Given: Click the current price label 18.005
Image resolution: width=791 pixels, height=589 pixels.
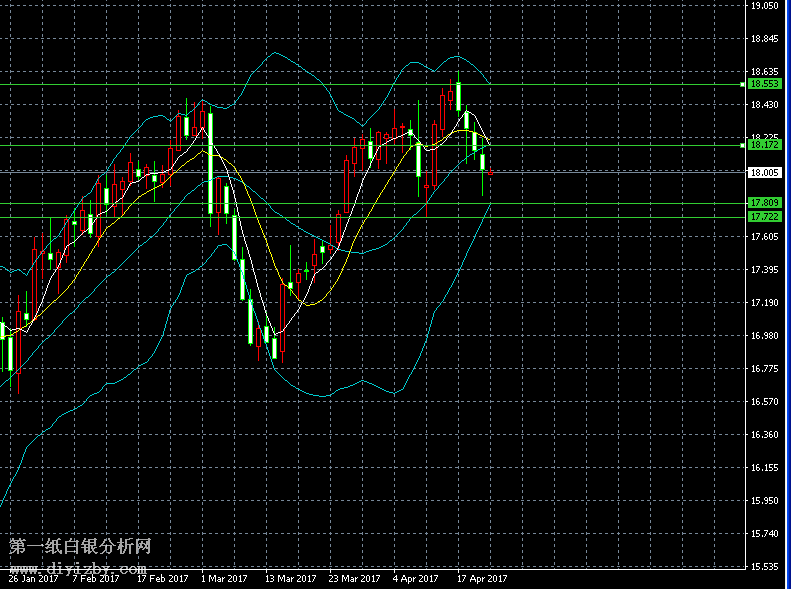Looking at the screenshot, I should 764,172.
